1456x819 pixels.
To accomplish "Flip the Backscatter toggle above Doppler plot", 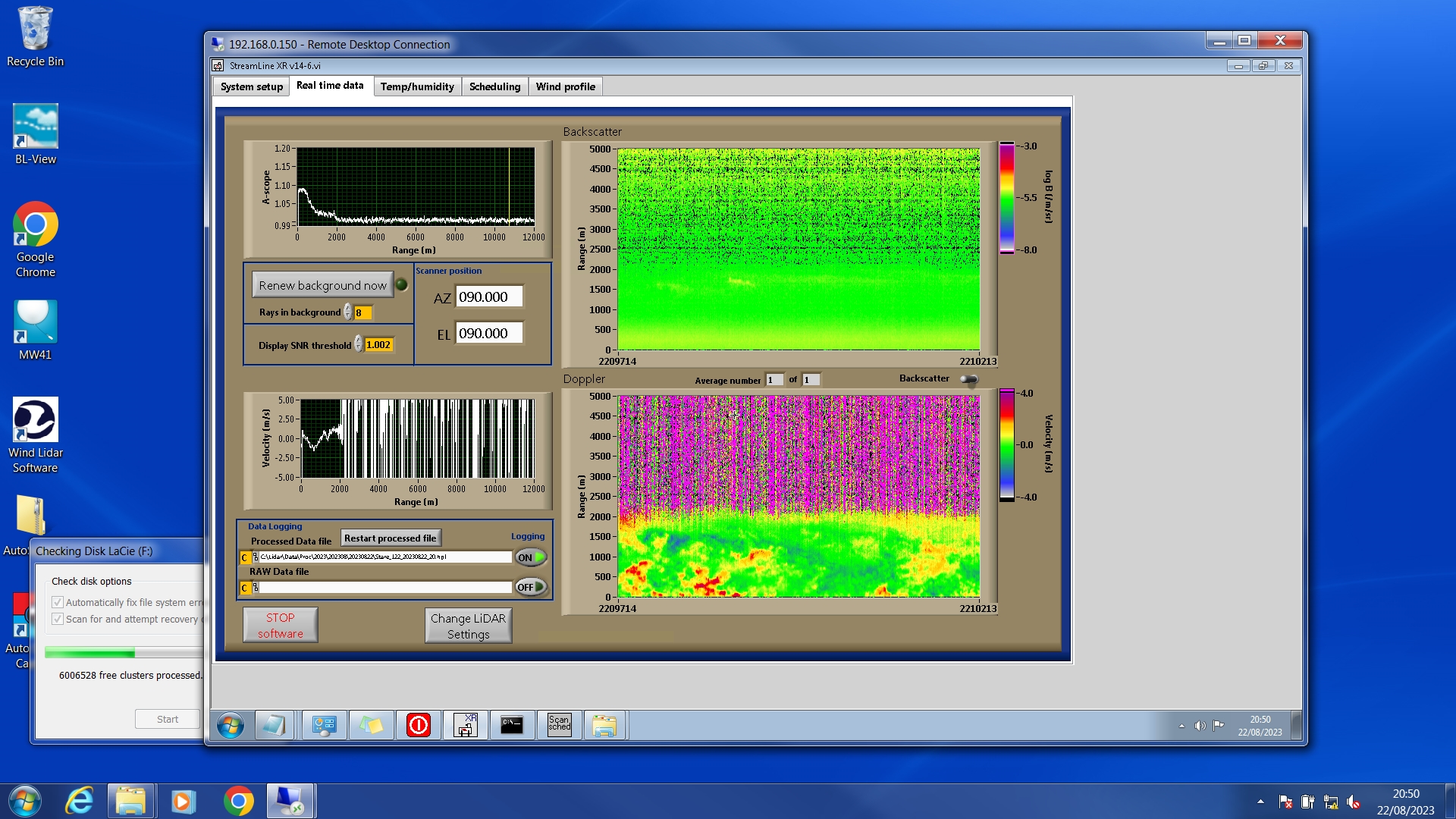I will point(969,379).
